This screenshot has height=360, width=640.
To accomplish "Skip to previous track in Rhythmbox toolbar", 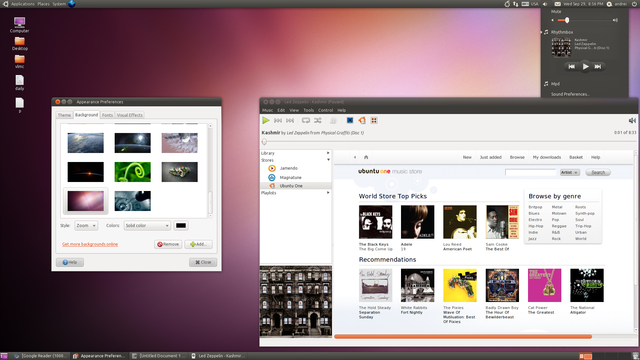I will click(278, 120).
